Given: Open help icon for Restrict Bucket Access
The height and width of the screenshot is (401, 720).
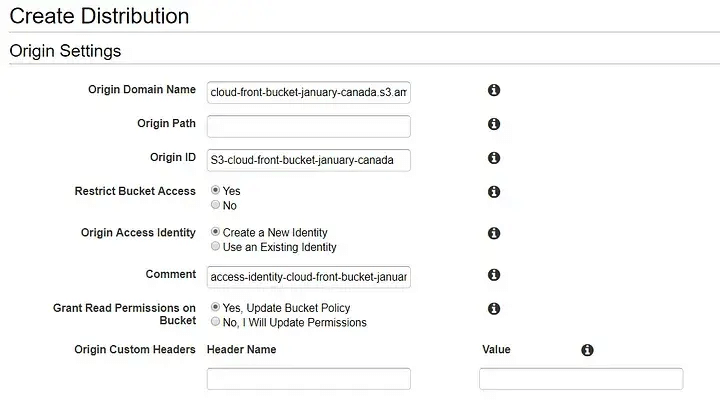Looking at the screenshot, I should (x=493, y=192).
